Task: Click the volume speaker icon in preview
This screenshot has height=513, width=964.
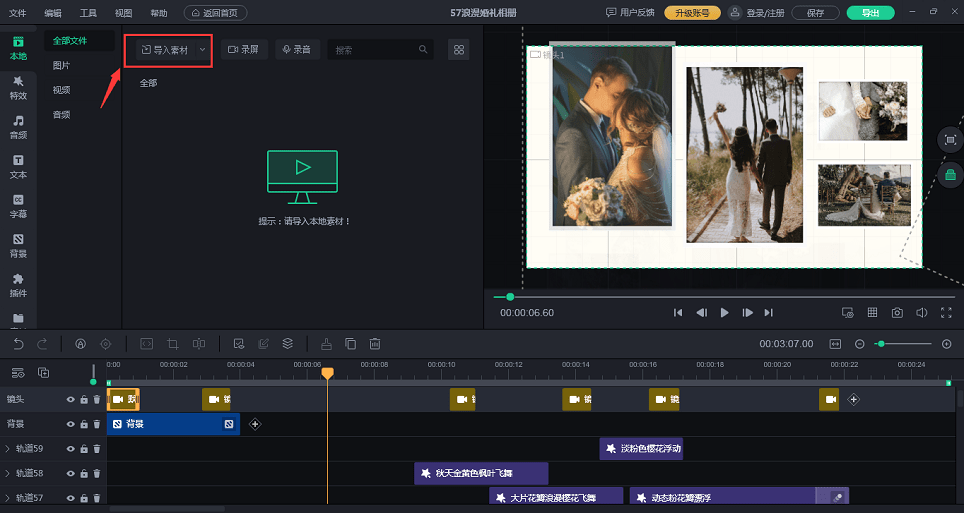Action: click(x=922, y=312)
